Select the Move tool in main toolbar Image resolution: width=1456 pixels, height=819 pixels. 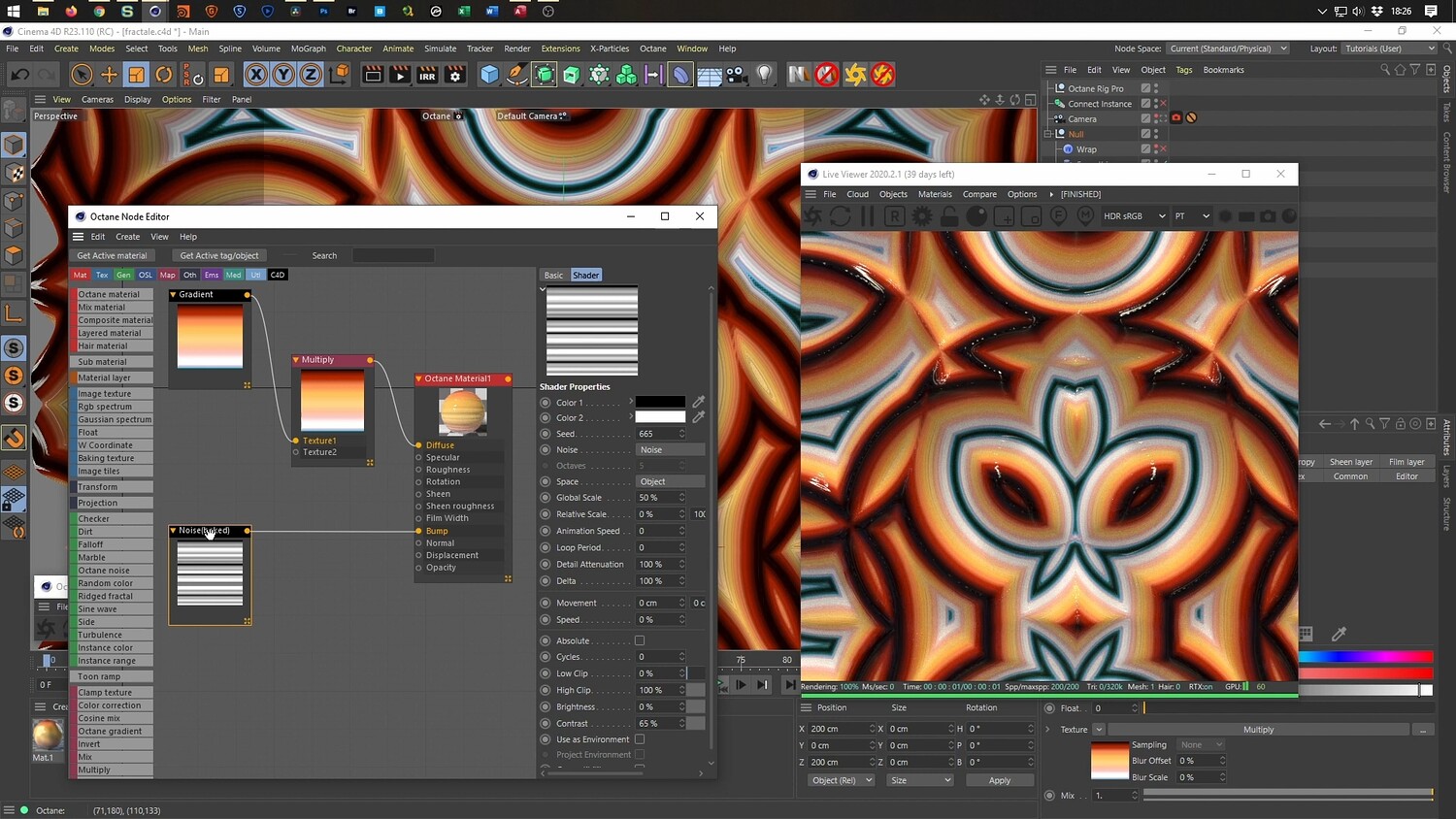click(x=109, y=75)
